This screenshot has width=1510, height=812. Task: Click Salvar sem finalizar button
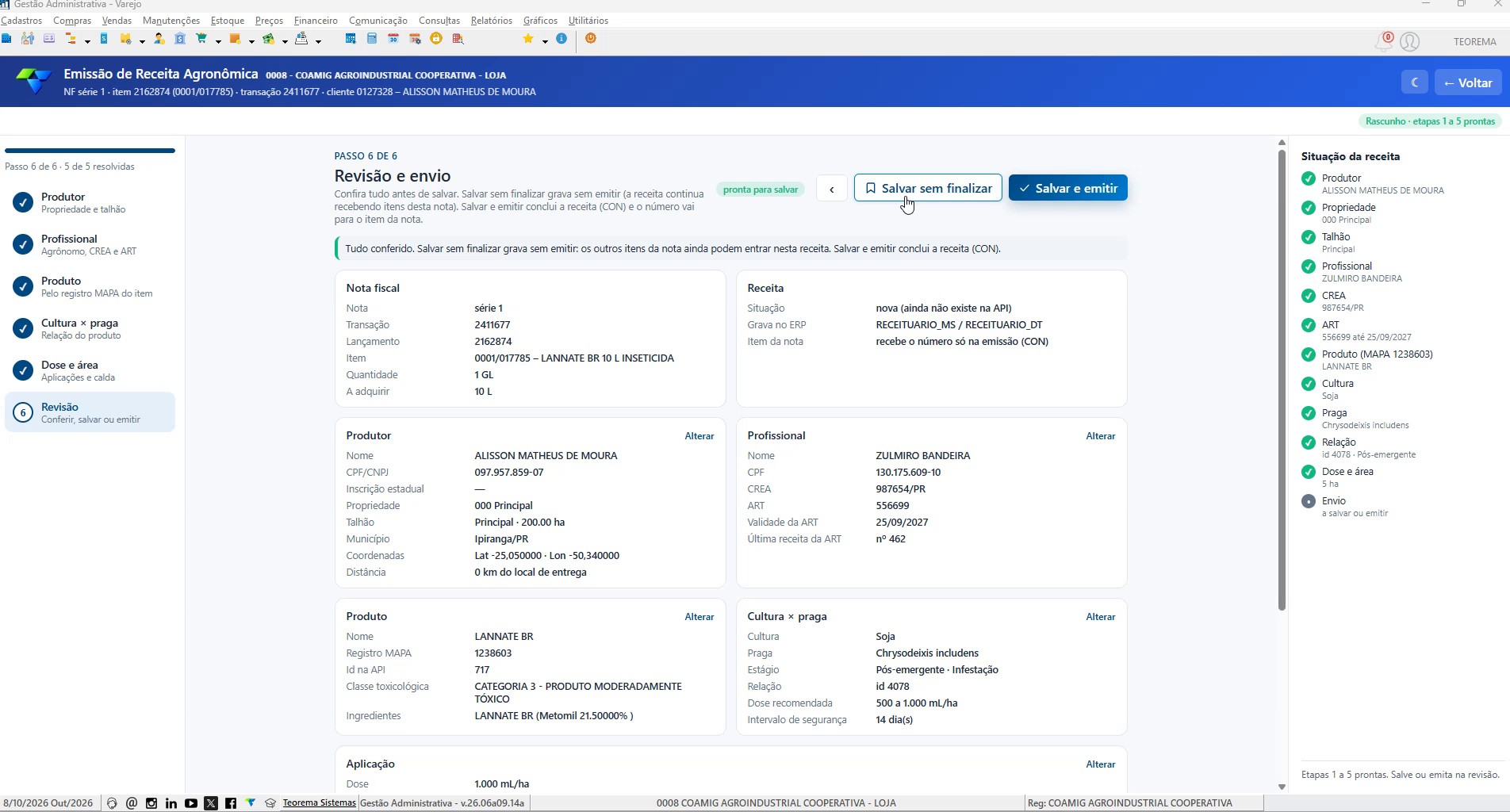tap(928, 188)
